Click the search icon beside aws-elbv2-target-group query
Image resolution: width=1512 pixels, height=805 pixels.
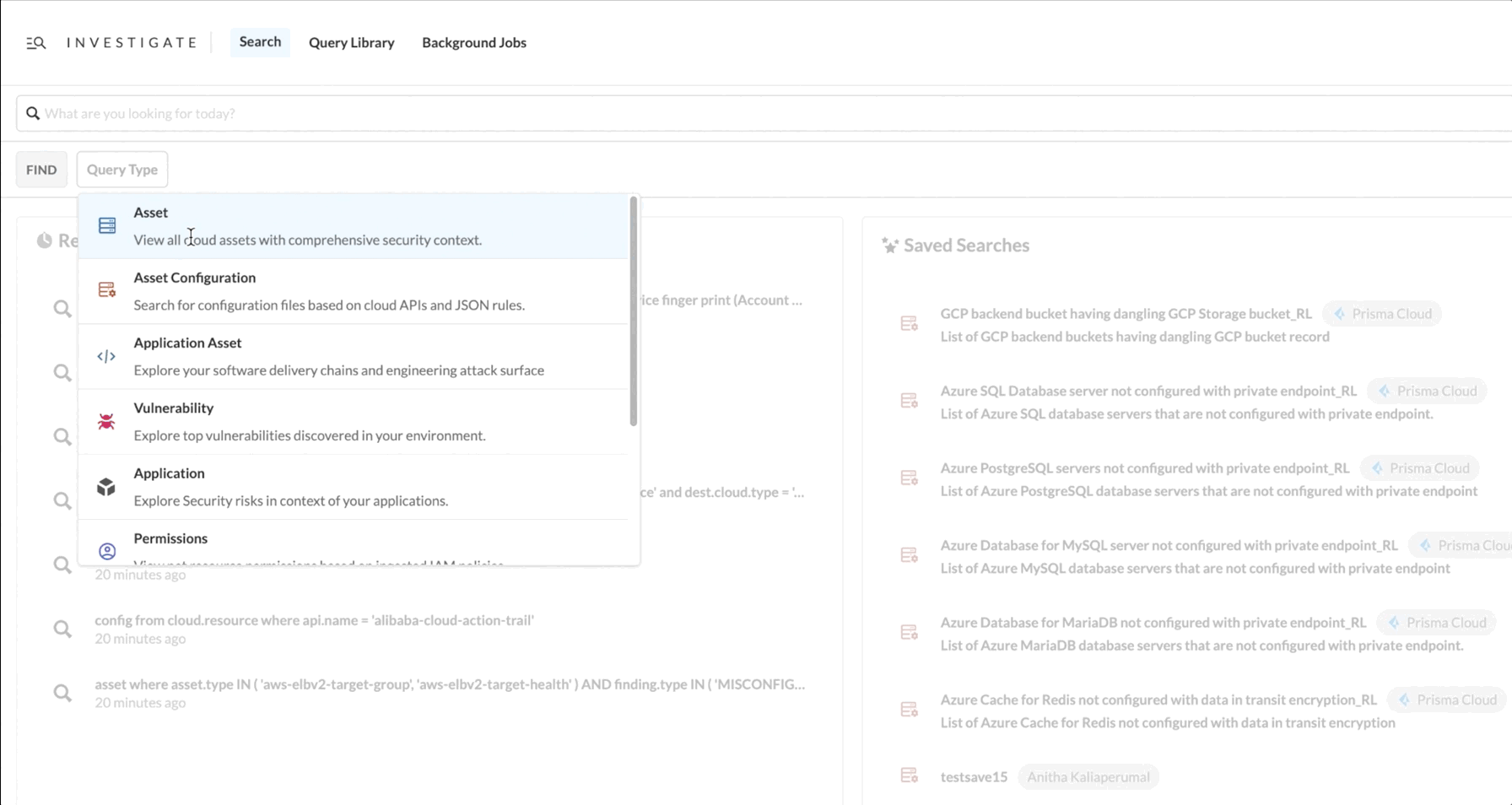62,693
